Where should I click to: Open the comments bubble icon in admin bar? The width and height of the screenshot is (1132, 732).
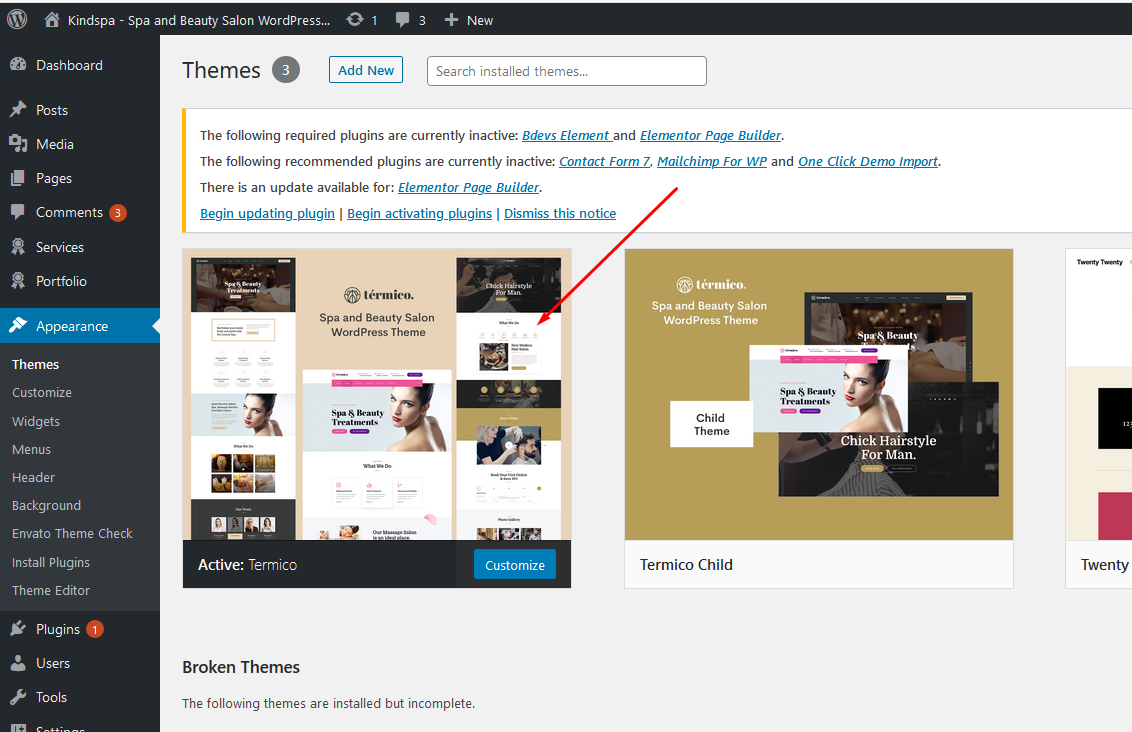tap(402, 20)
